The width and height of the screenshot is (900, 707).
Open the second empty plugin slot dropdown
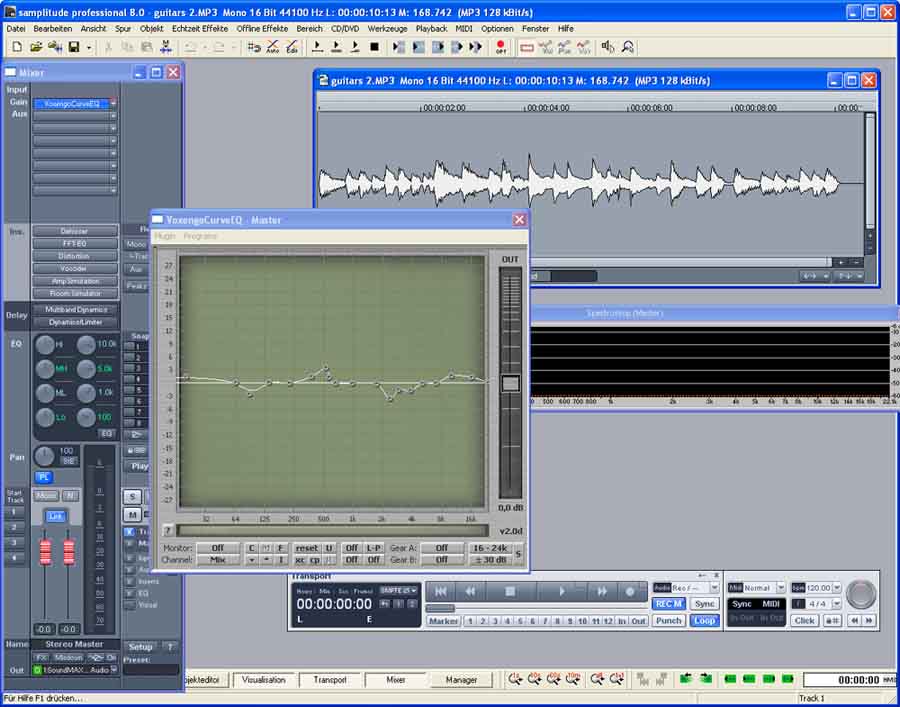[x=113, y=129]
